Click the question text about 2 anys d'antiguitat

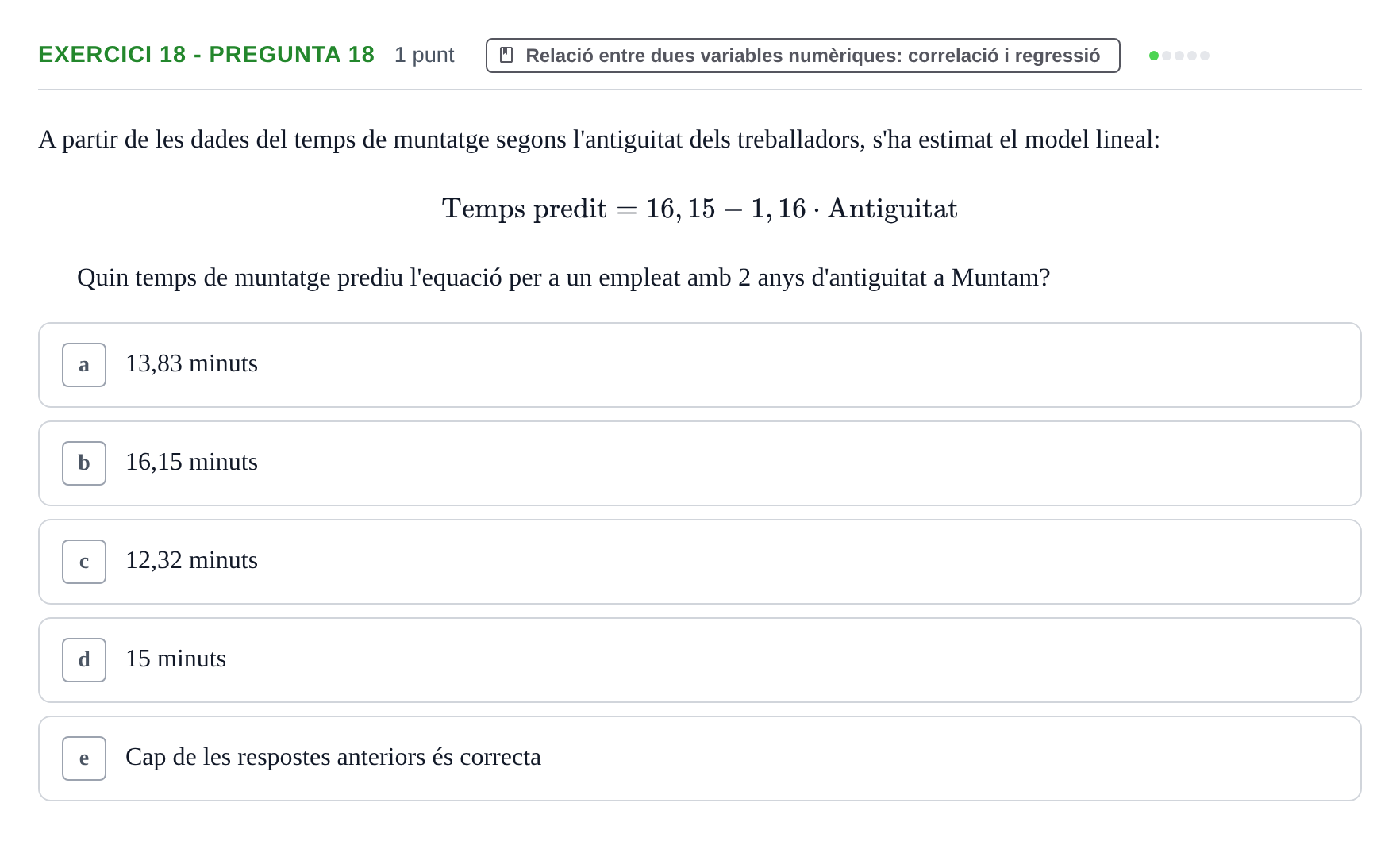pos(563,278)
